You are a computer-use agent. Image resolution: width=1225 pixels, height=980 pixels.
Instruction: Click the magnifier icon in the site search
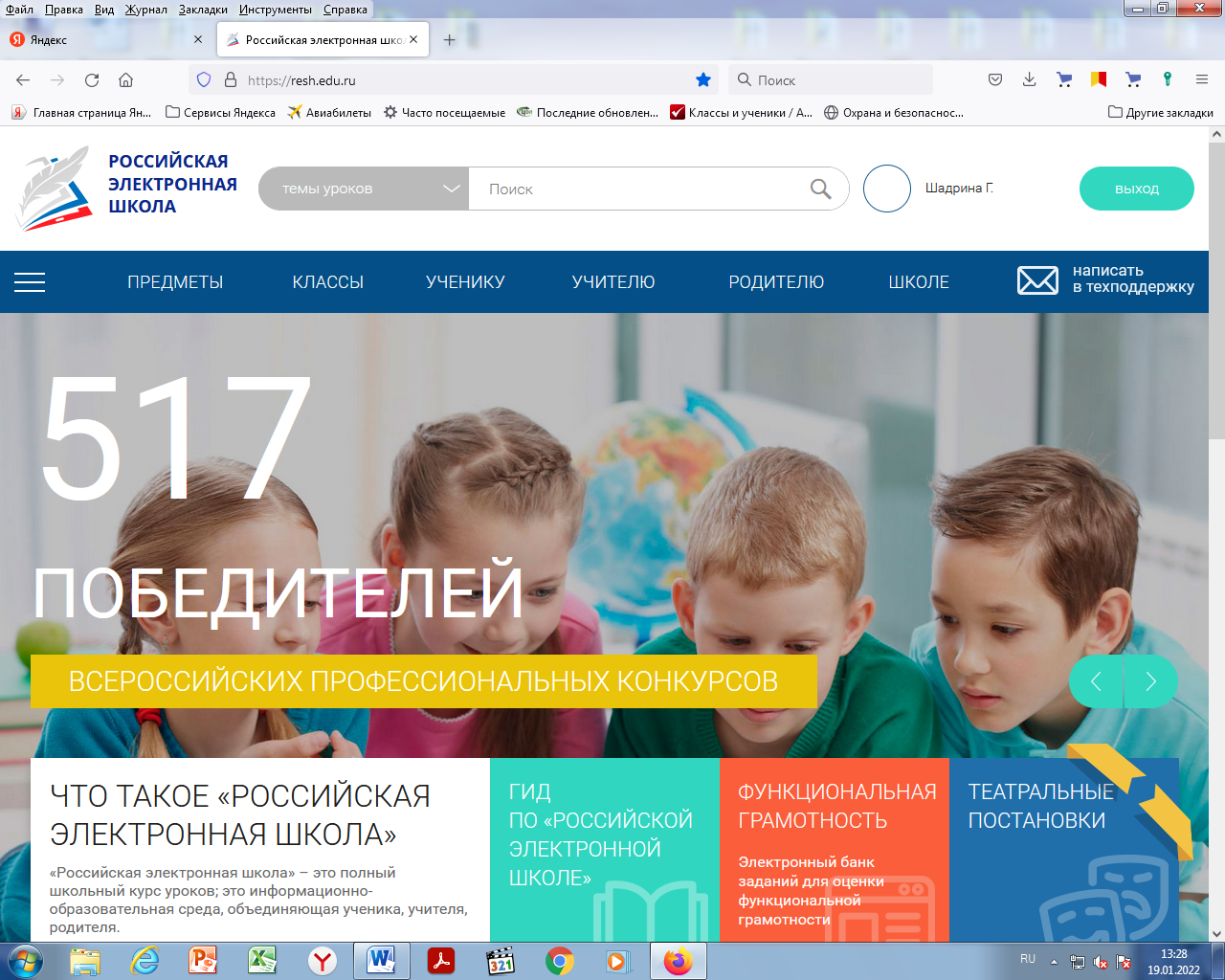820,189
